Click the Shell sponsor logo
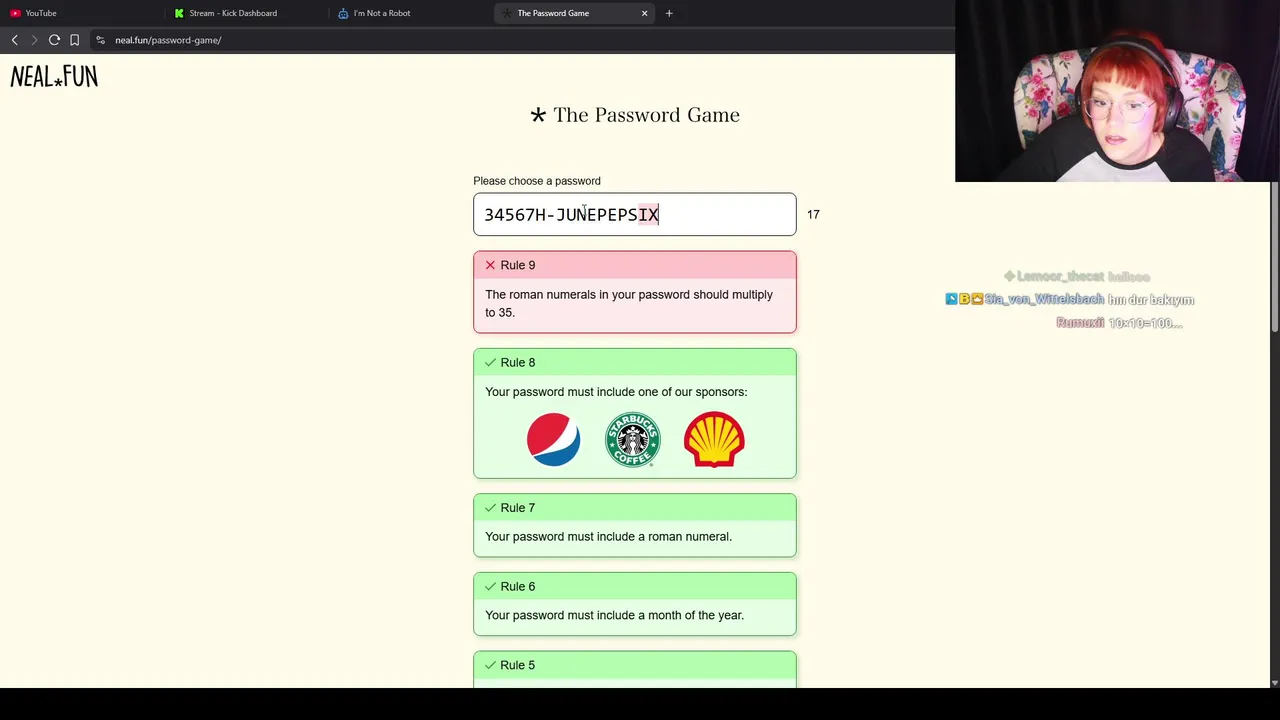 (x=714, y=440)
